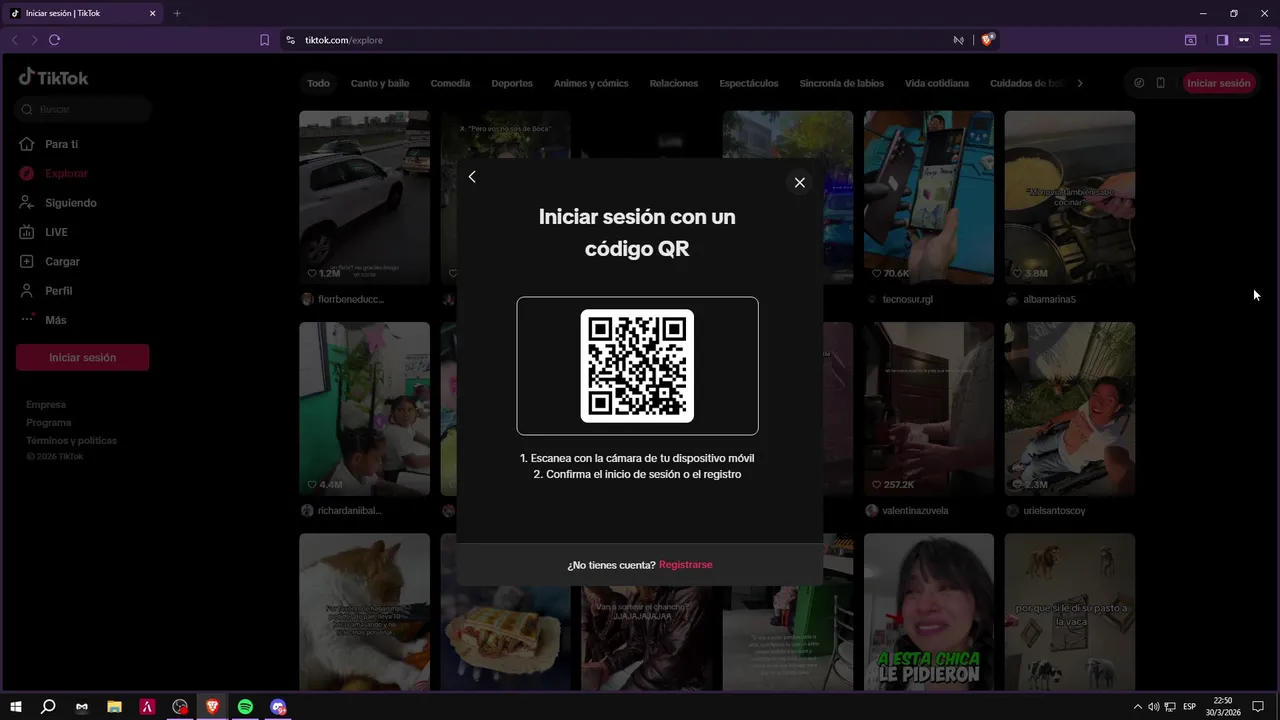Viewport: 1280px width, 720px height.
Task: Open Windows taskbar search
Action: 48,707
